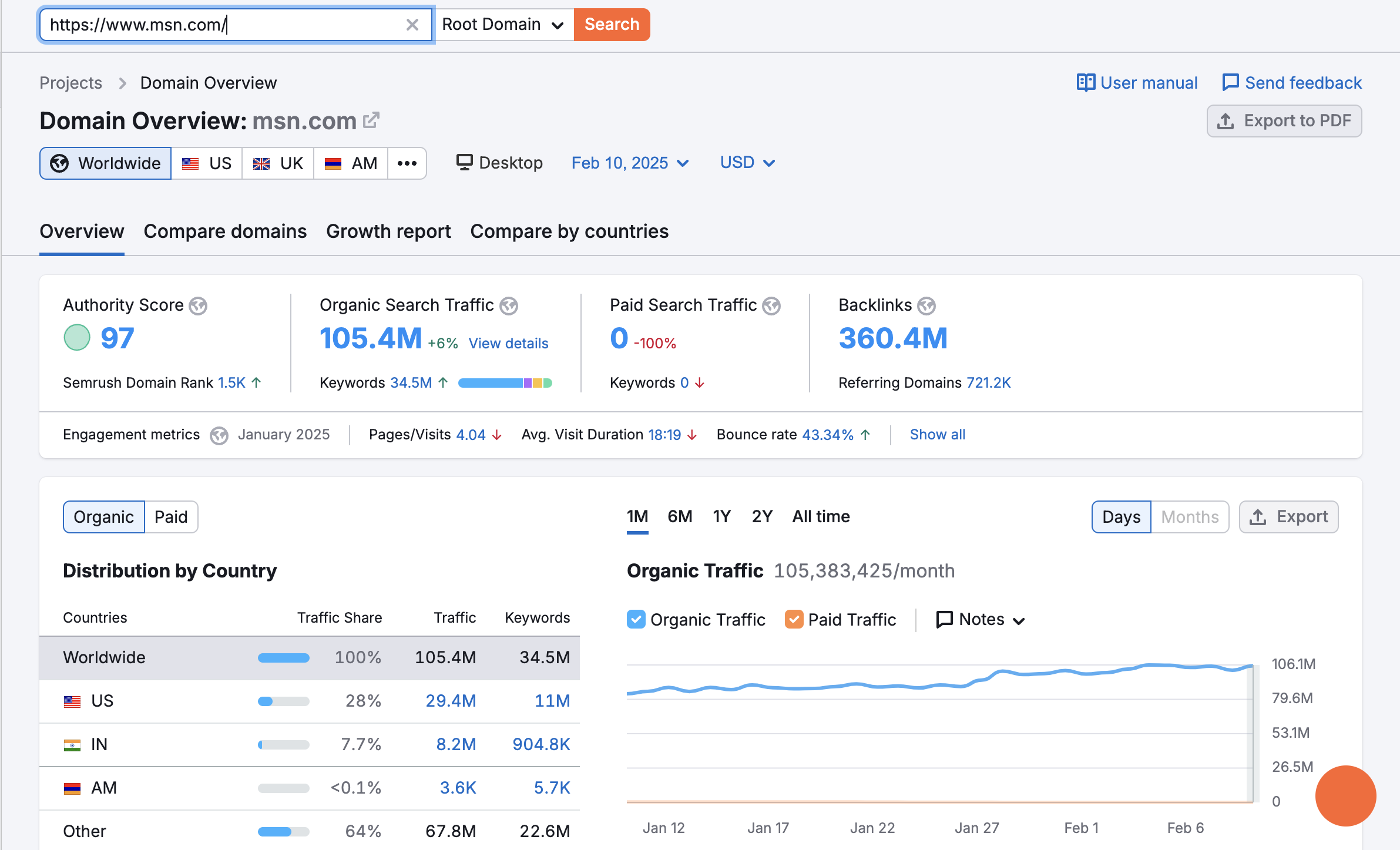This screenshot has width=1400, height=850.
Task: Click the orange Search button
Action: pos(612,25)
